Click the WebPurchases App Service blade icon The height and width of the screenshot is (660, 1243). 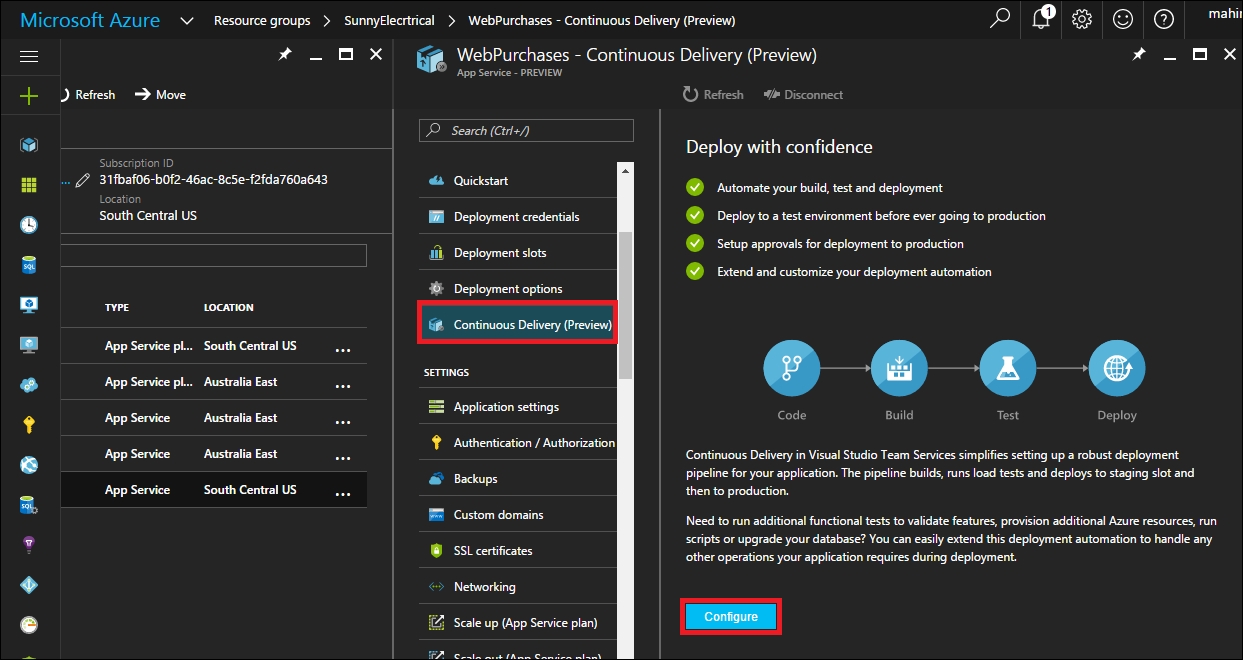coord(431,60)
